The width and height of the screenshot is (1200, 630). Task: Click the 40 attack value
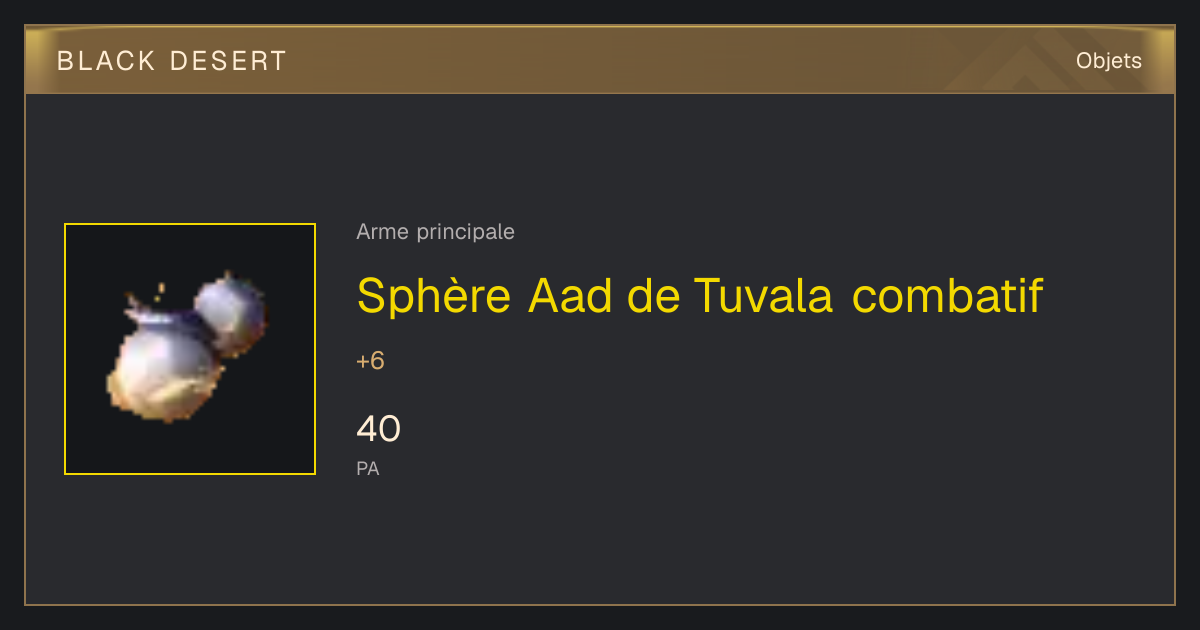tap(378, 429)
